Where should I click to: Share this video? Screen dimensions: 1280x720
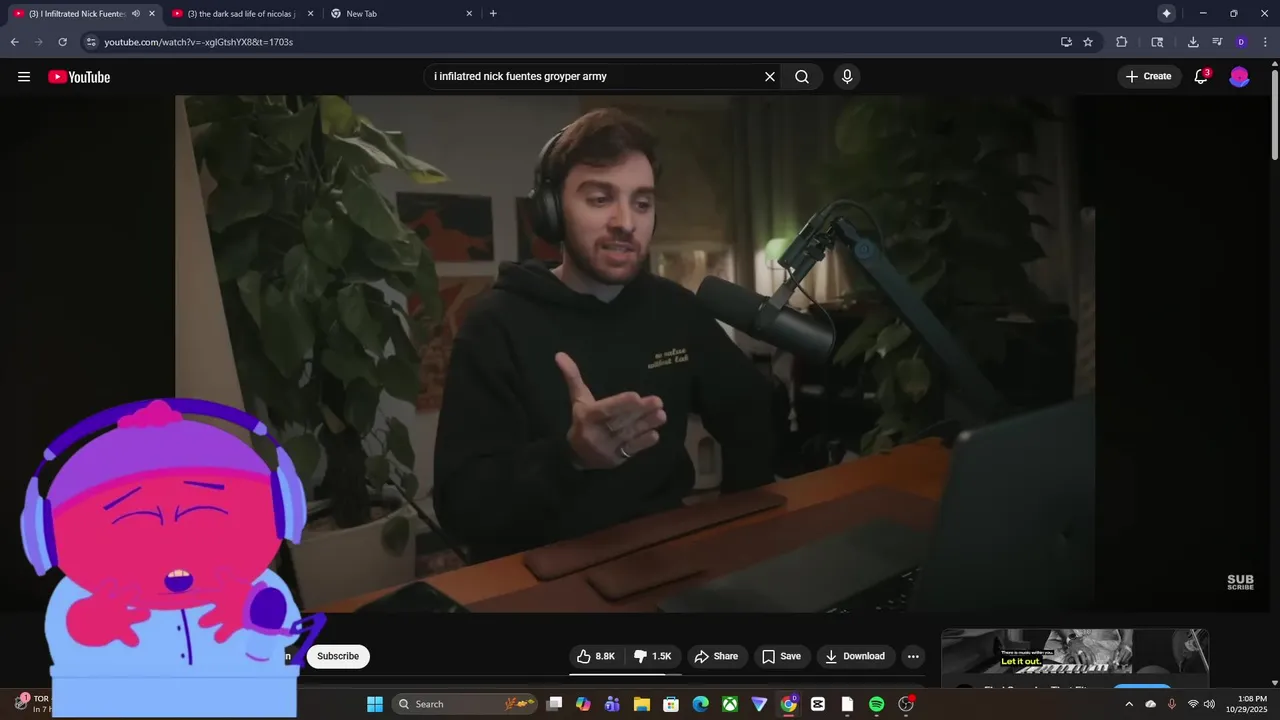[716, 656]
